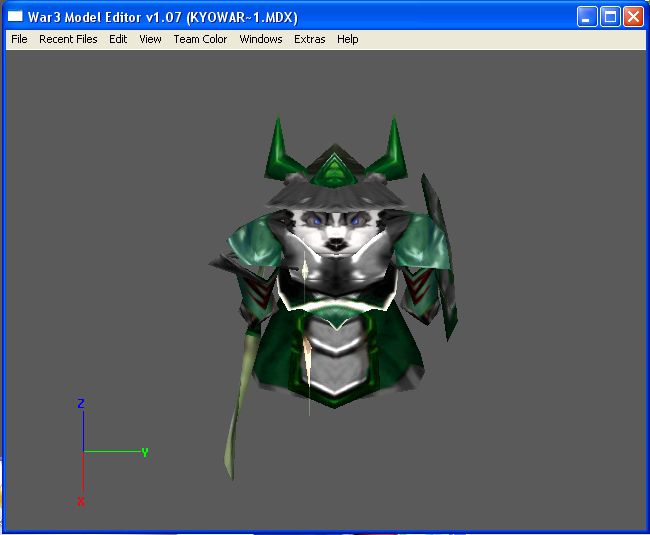Click the application icon in title bar
Image resolution: width=650 pixels, height=535 pixels.
point(15,17)
